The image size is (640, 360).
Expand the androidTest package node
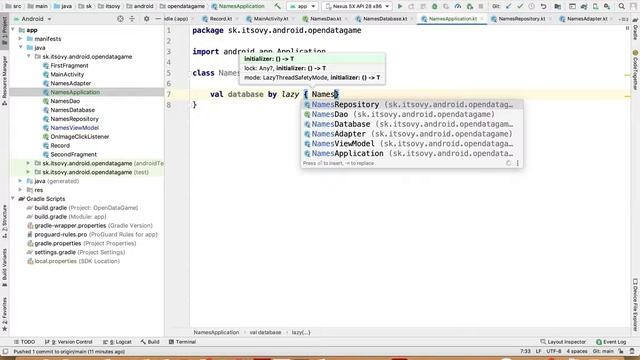pyautogui.click(x=29, y=163)
